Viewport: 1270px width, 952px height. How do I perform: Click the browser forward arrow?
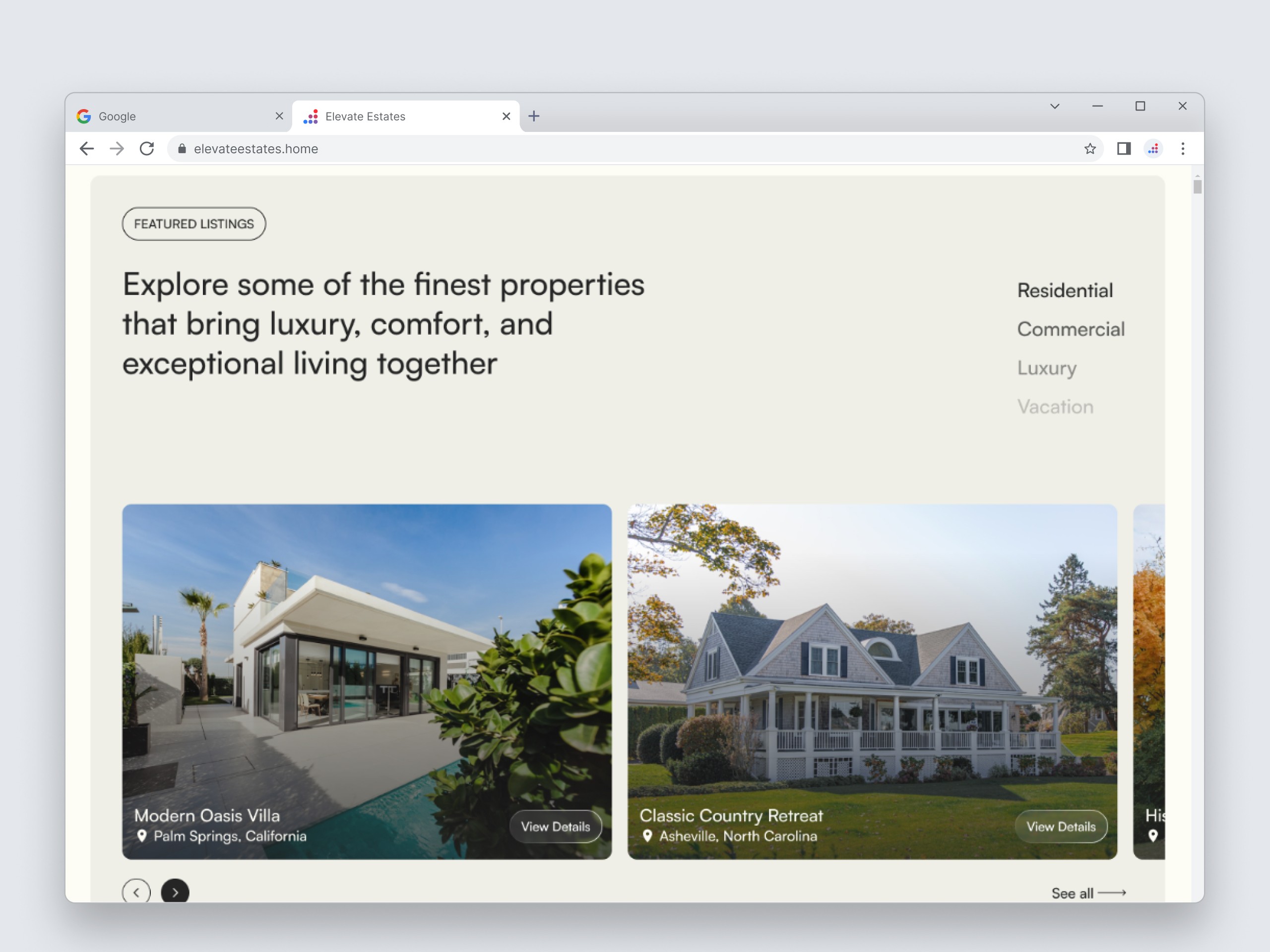[x=117, y=149]
